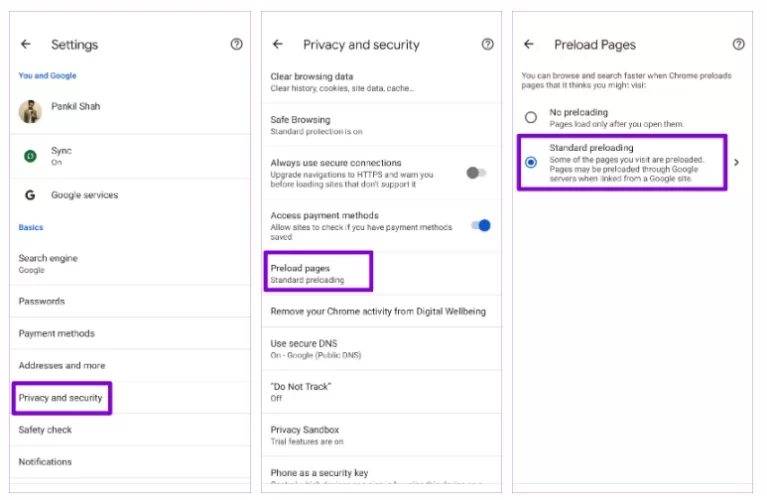The image size is (767, 500).
Task: Open Use secure DNS option
Action: tap(315, 349)
